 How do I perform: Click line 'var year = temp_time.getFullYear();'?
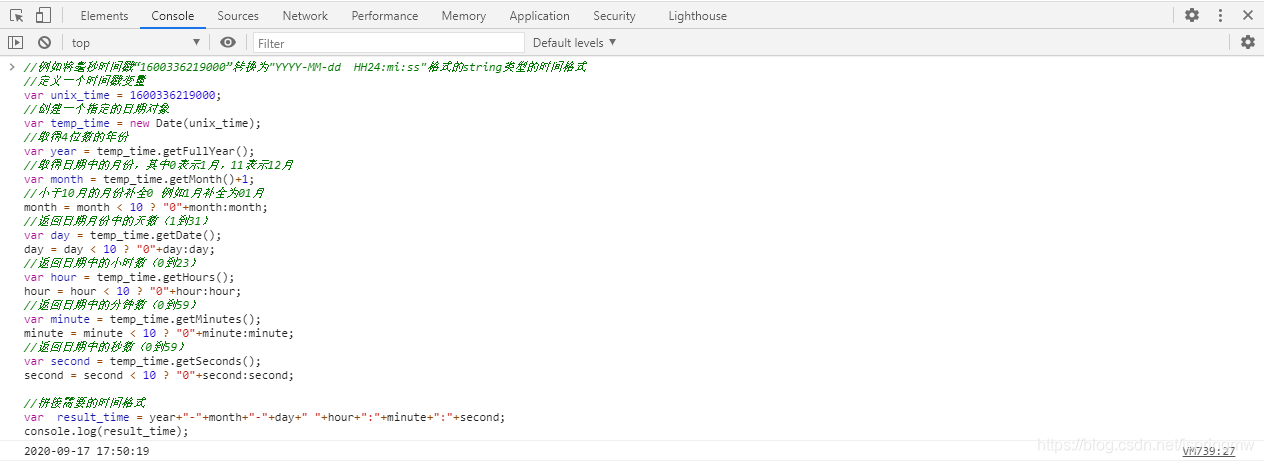click(x=139, y=151)
